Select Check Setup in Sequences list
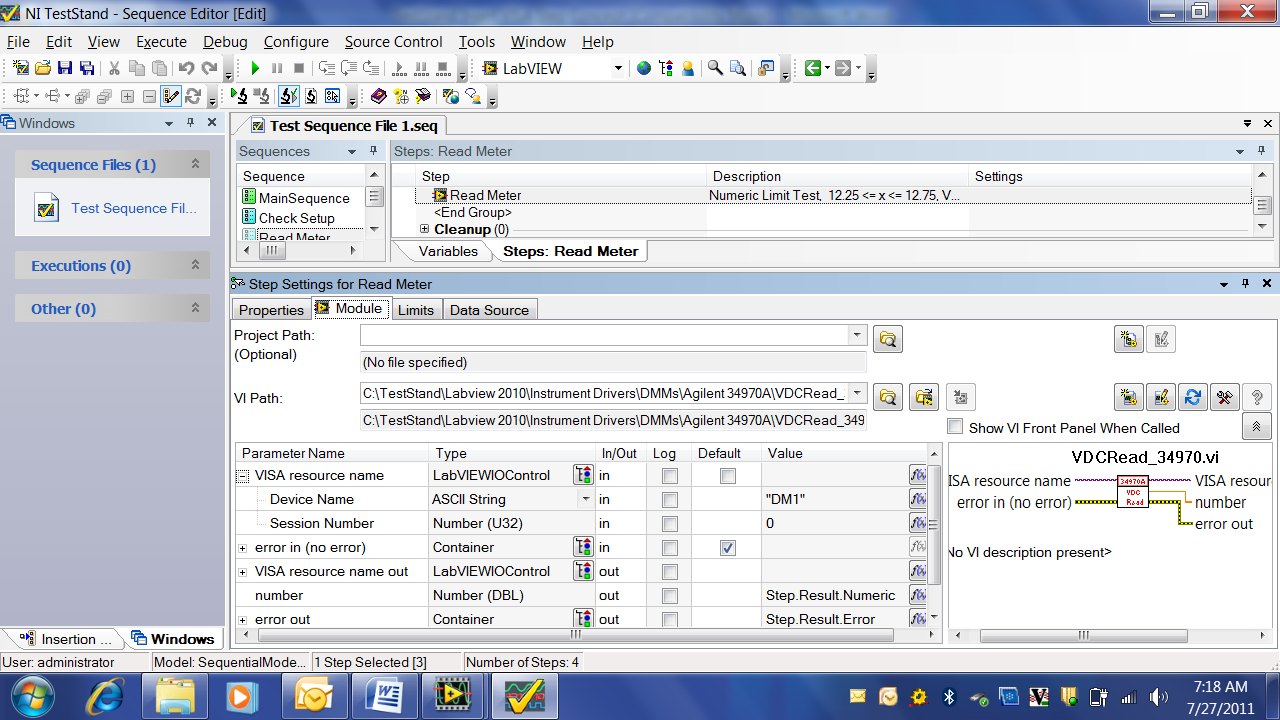Screen dimensions: 1280x720 coord(297,218)
